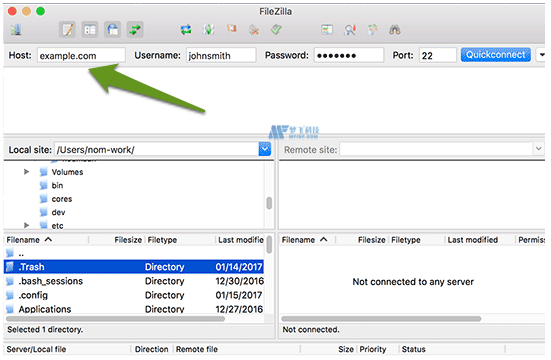Image resolution: width=551 pixels, height=360 pixels.
Task: Sort remote files by Filesize column
Action: click(362, 240)
